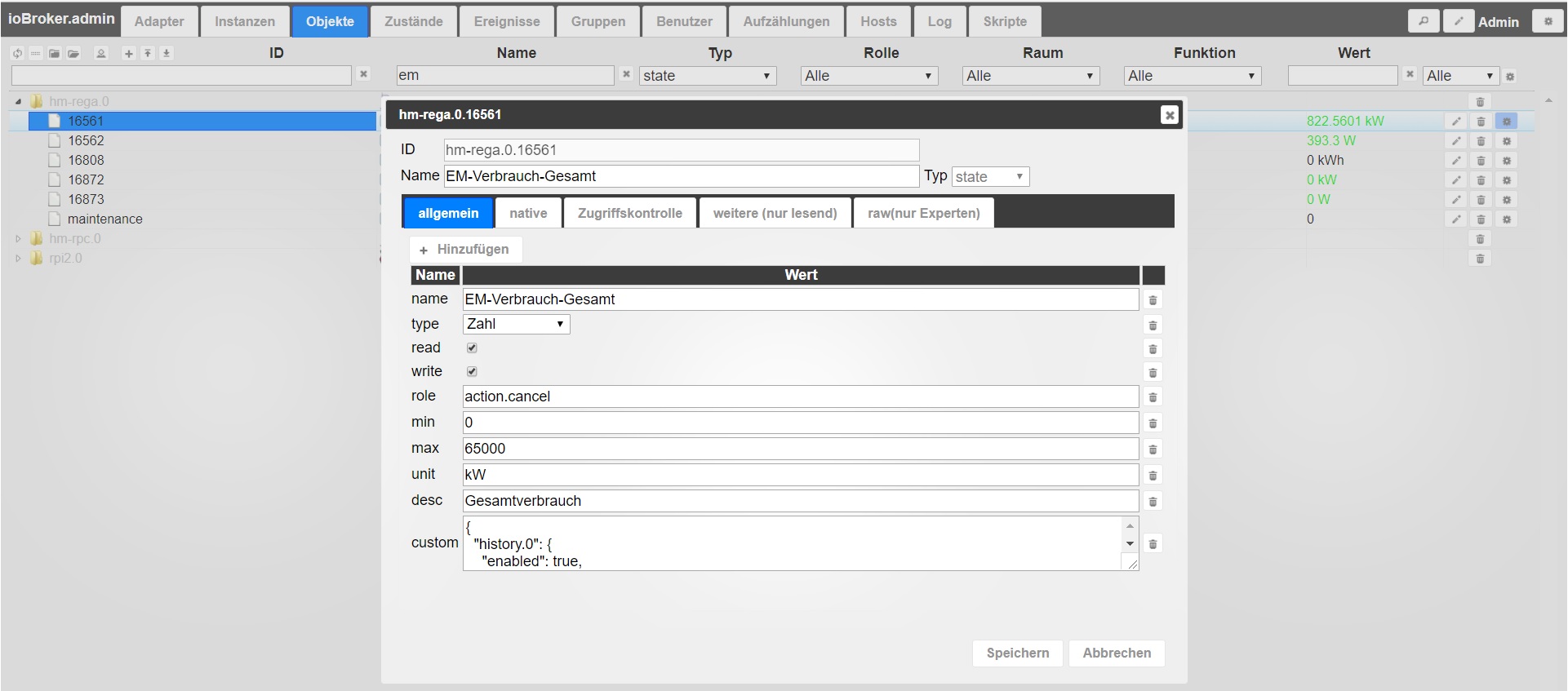This screenshot has height=691, width=1568.
Task: Open the Skripte tab
Action: (1005, 21)
